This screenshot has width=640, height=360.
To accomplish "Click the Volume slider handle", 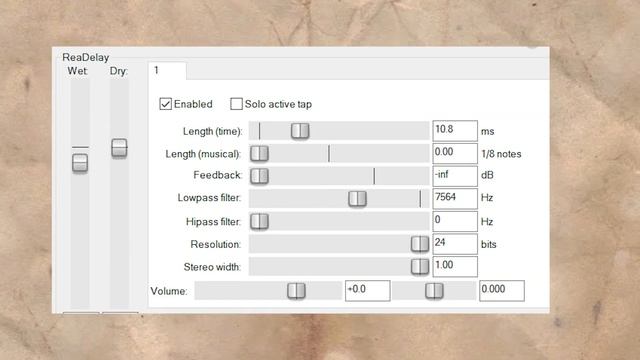I will tap(296, 291).
